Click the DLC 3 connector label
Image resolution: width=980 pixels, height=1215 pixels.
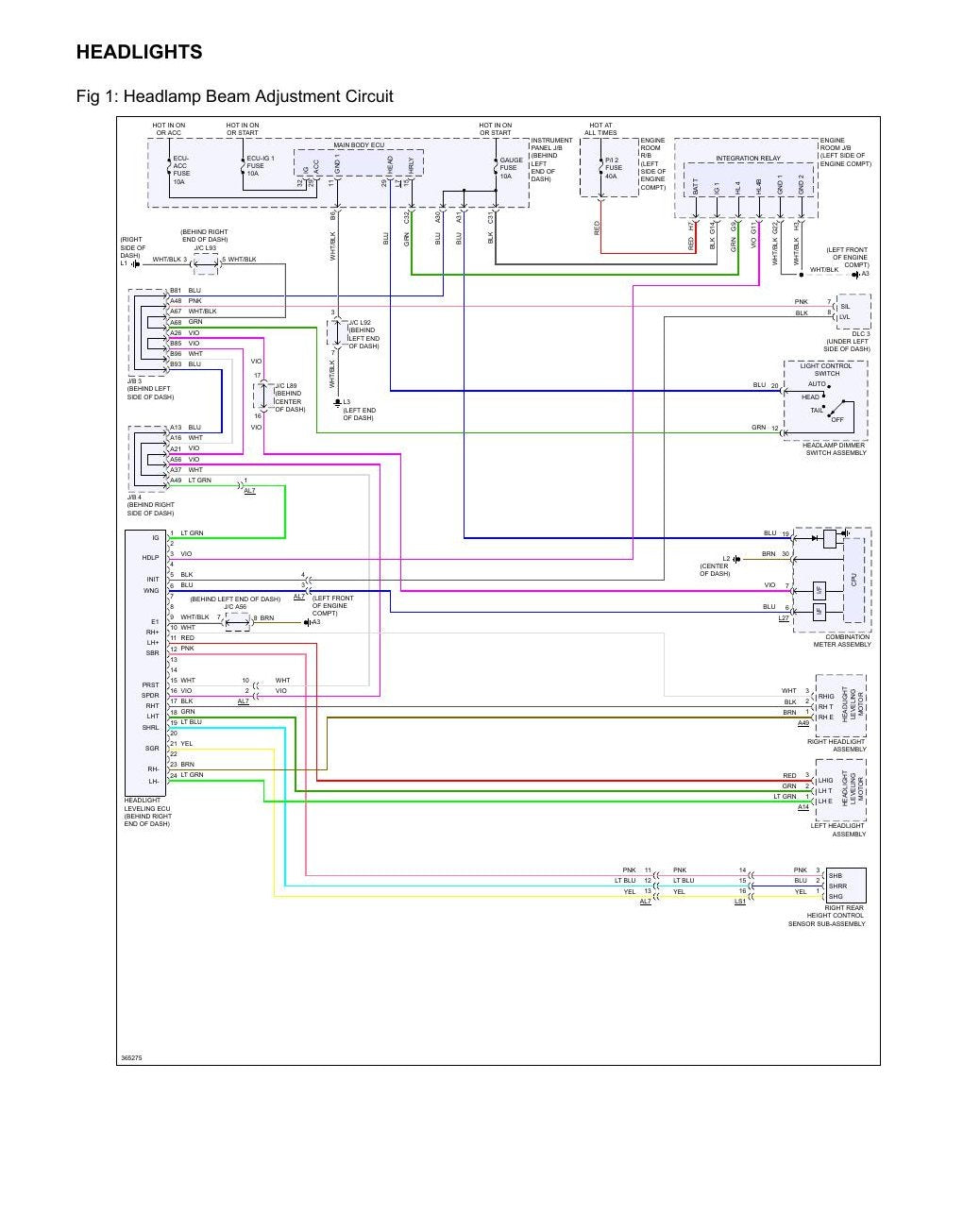click(x=861, y=333)
